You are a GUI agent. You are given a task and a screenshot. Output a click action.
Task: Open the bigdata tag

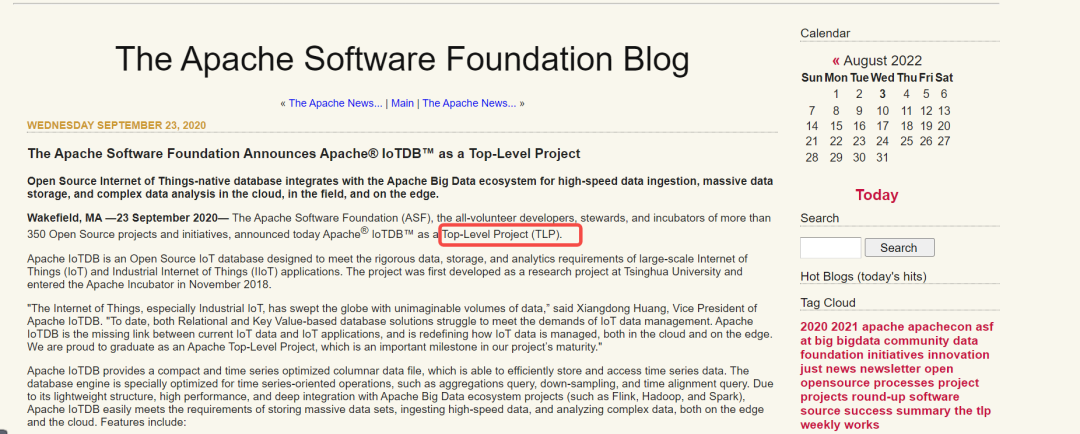coord(858,340)
